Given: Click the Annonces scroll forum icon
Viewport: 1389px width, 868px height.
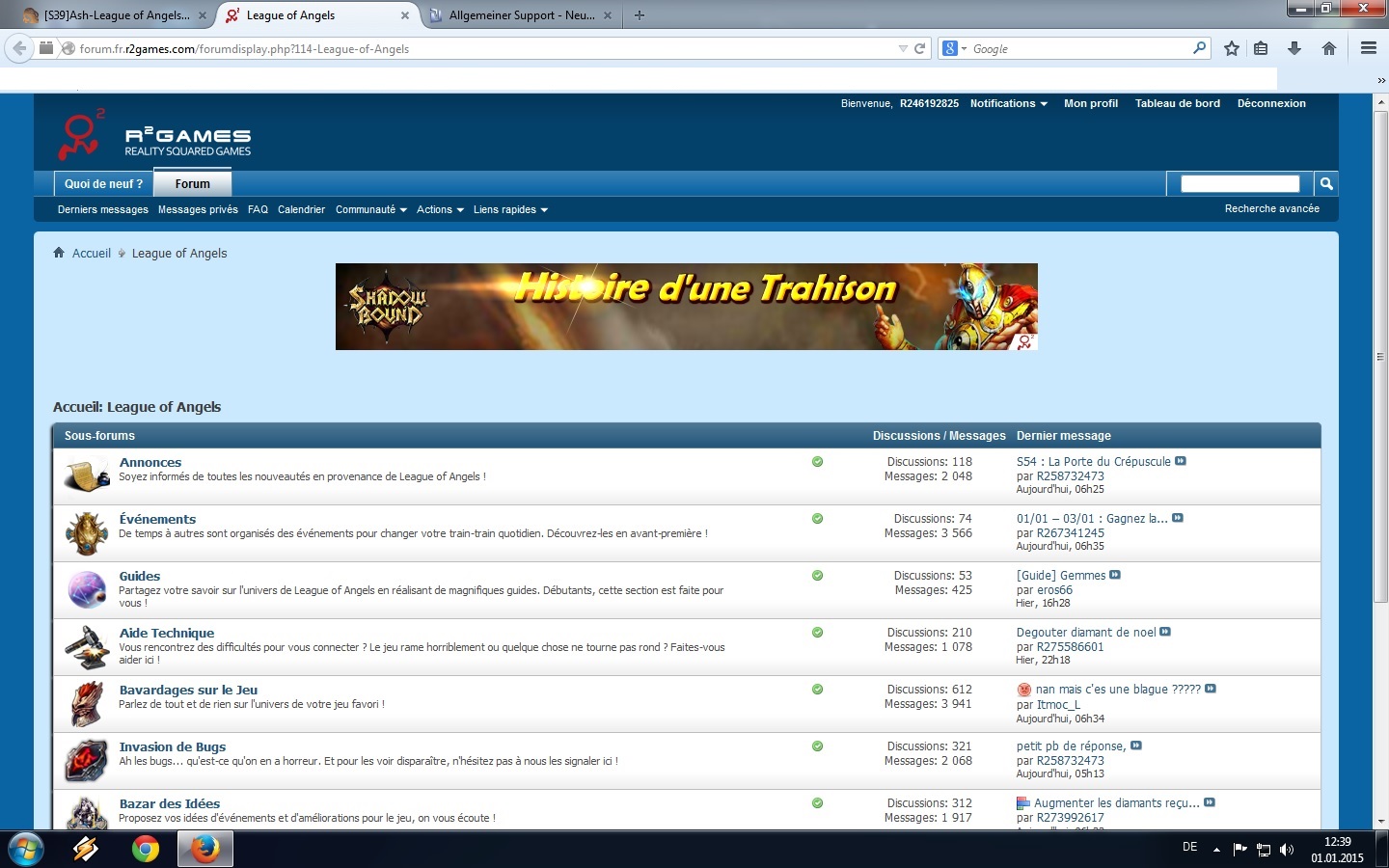Looking at the screenshot, I should [87, 475].
